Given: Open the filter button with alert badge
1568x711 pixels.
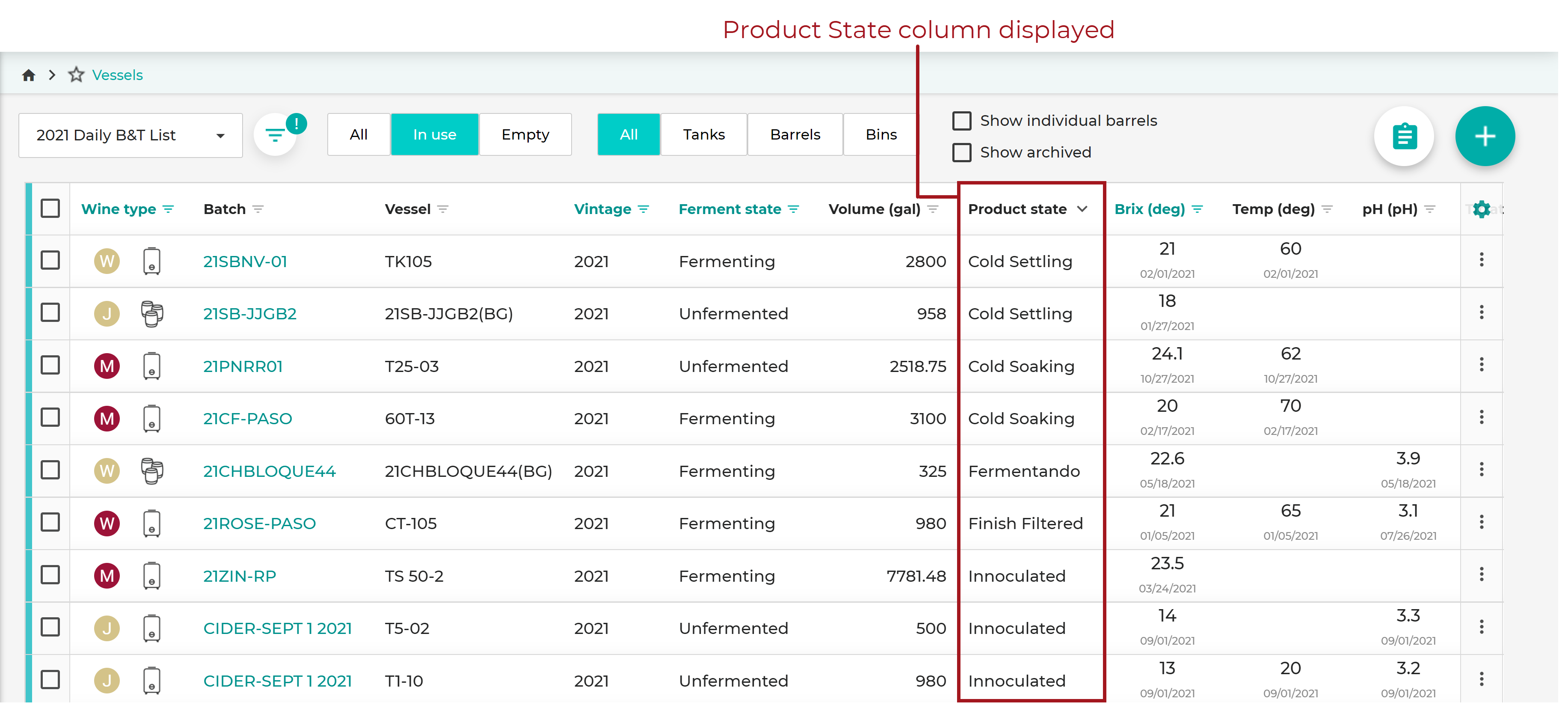Looking at the screenshot, I should [x=276, y=135].
